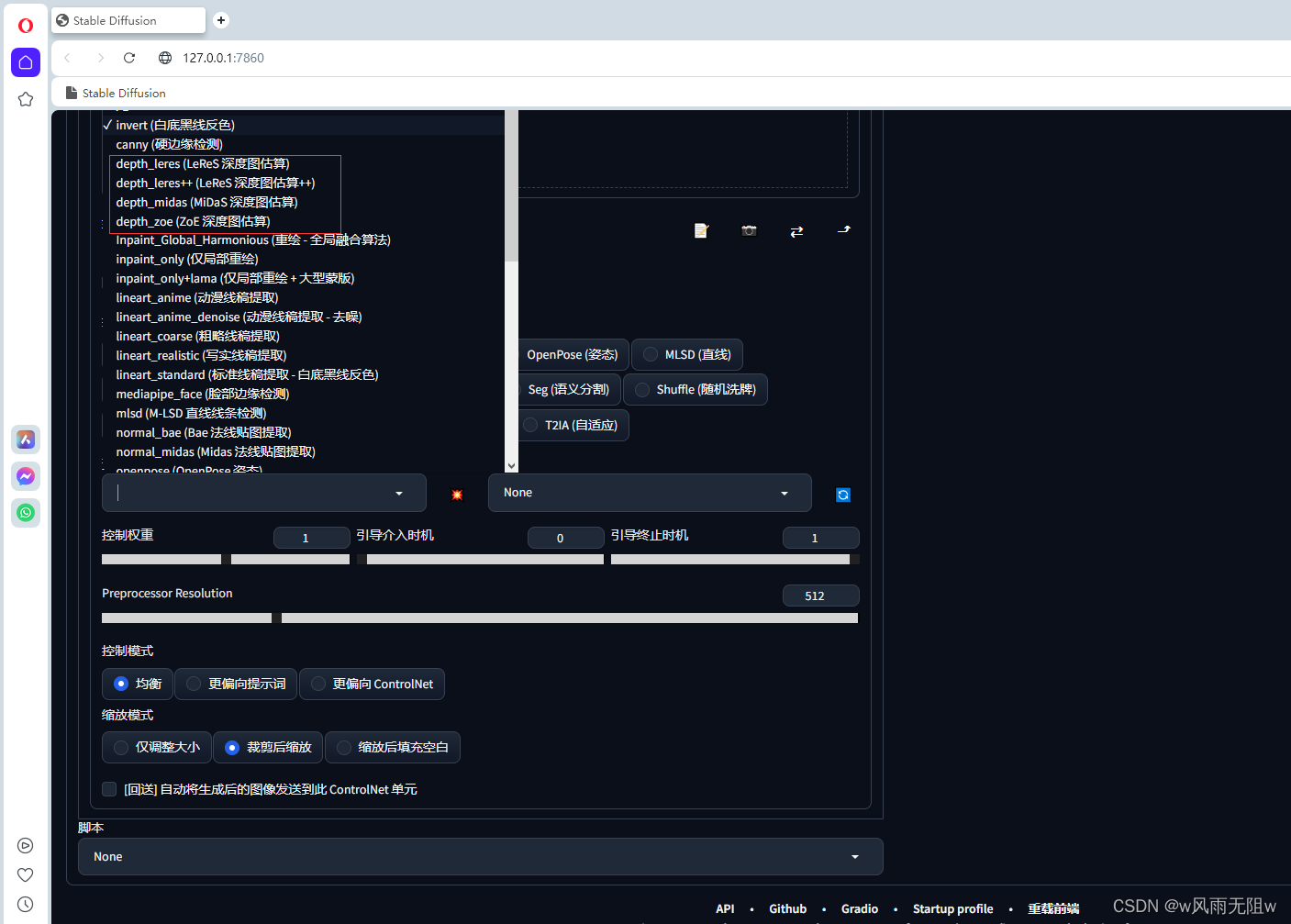
Task: Expand the 脚本 script dropdown
Action: (x=481, y=857)
